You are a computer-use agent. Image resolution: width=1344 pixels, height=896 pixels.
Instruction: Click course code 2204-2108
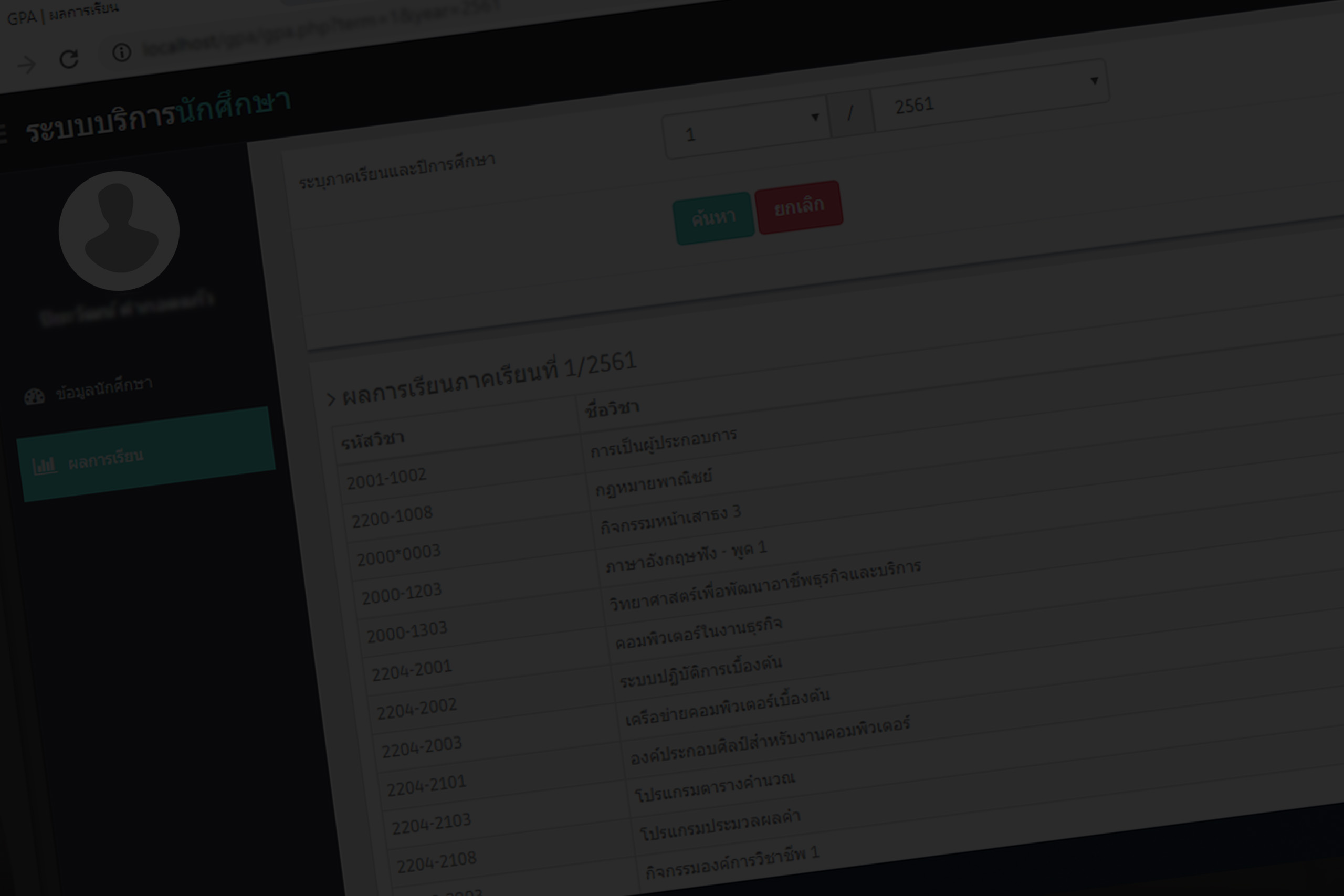[x=436, y=862]
